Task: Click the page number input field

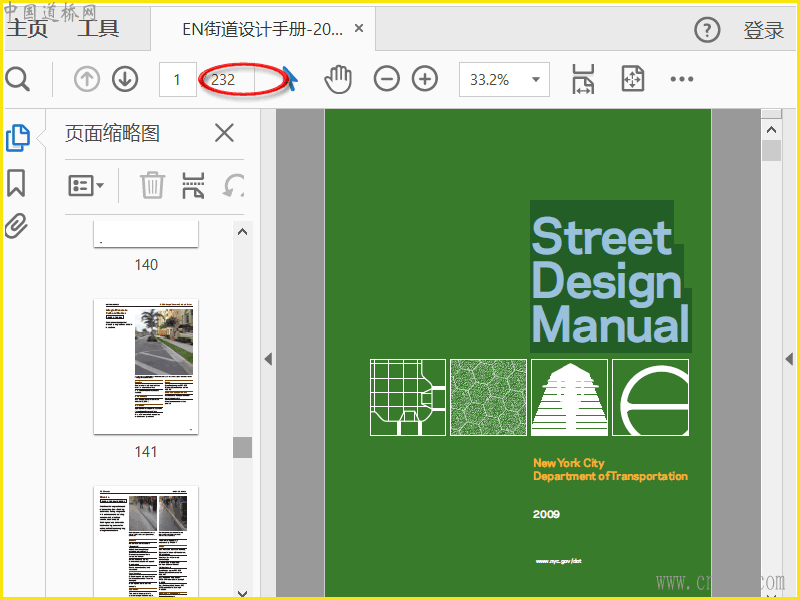Action: (x=178, y=80)
